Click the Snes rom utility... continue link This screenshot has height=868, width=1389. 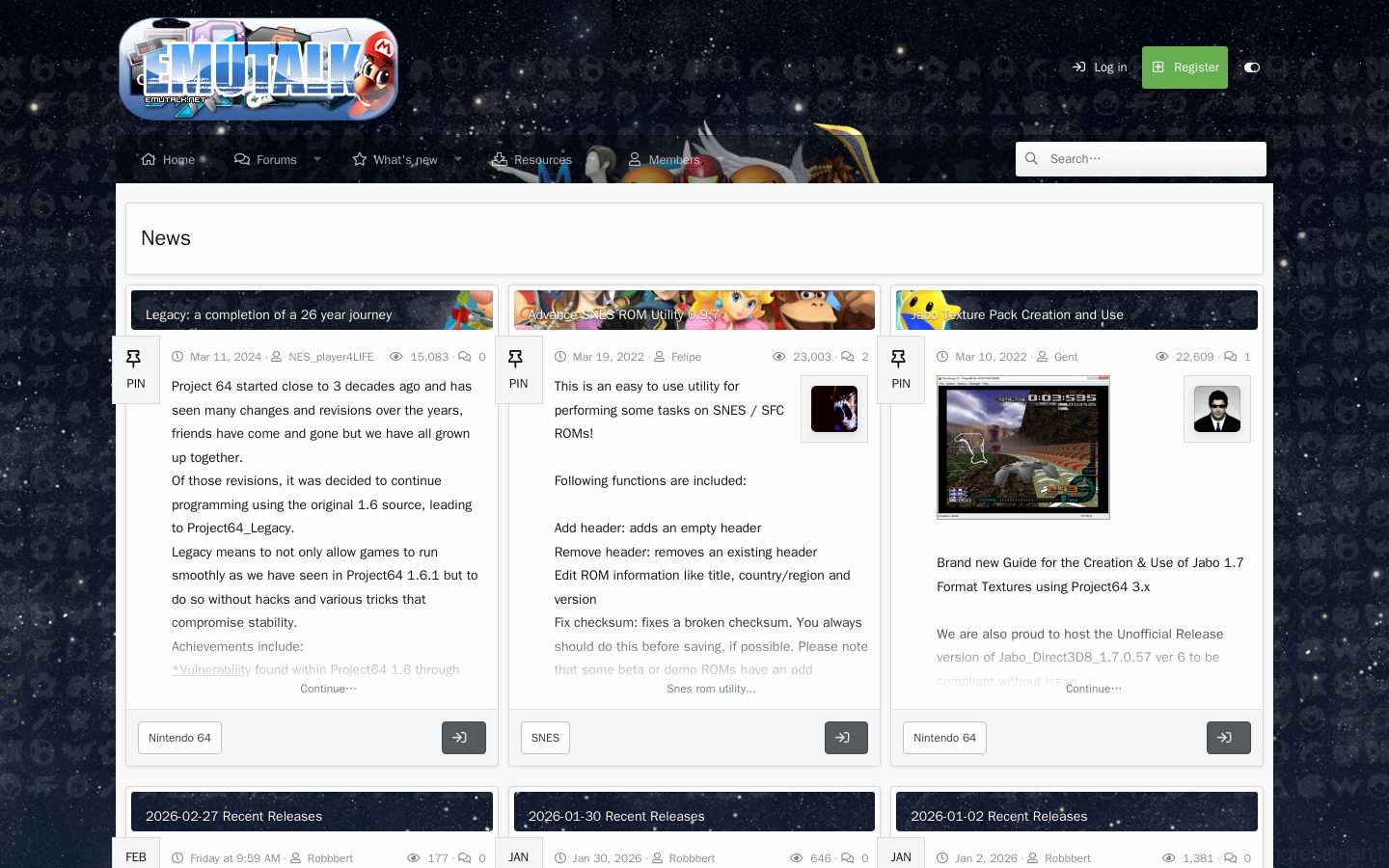tap(711, 689)
